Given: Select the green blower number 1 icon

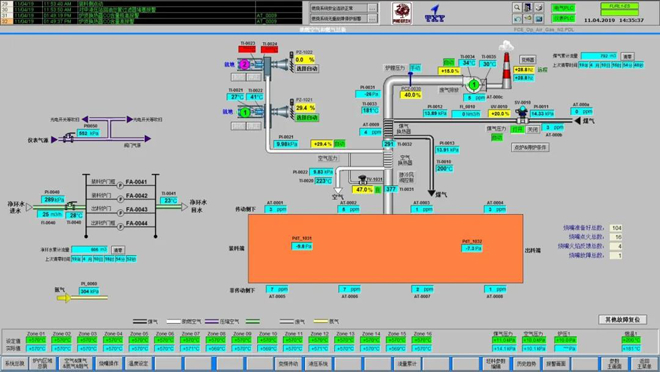Looking at the screenshot, I should (245, 112).
